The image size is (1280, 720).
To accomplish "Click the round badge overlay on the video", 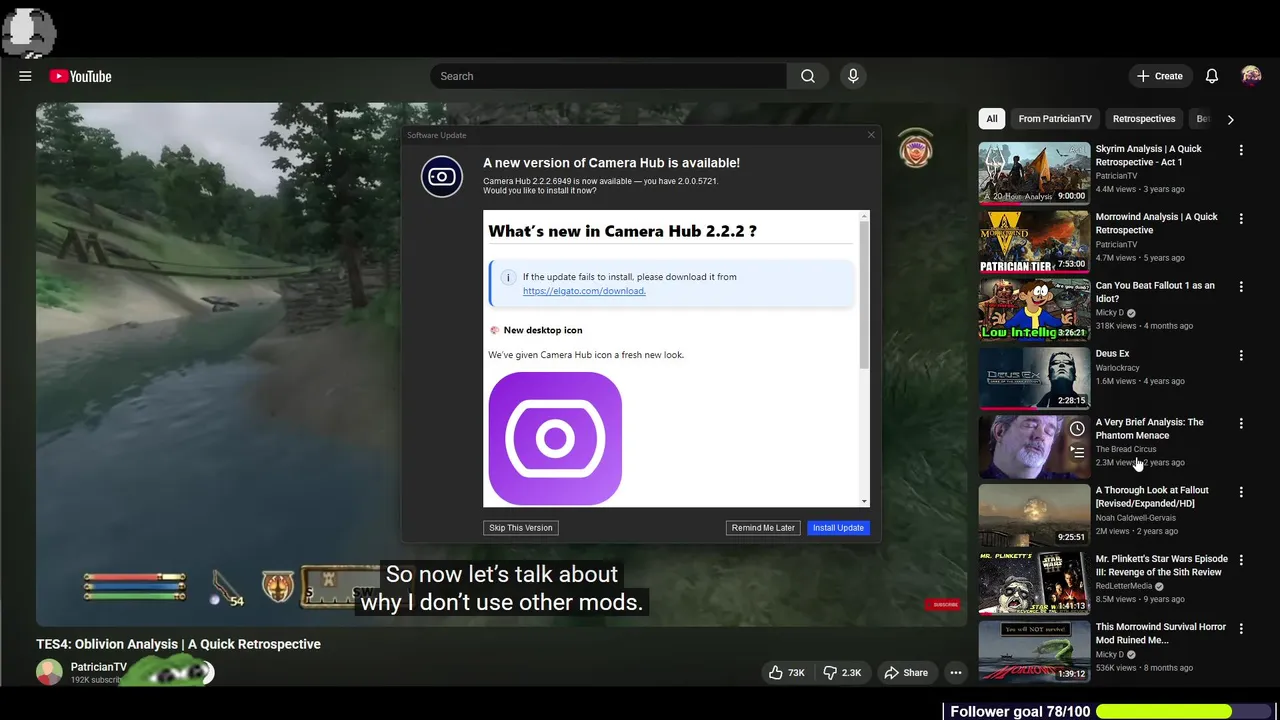I will click(x=915, y=148).
